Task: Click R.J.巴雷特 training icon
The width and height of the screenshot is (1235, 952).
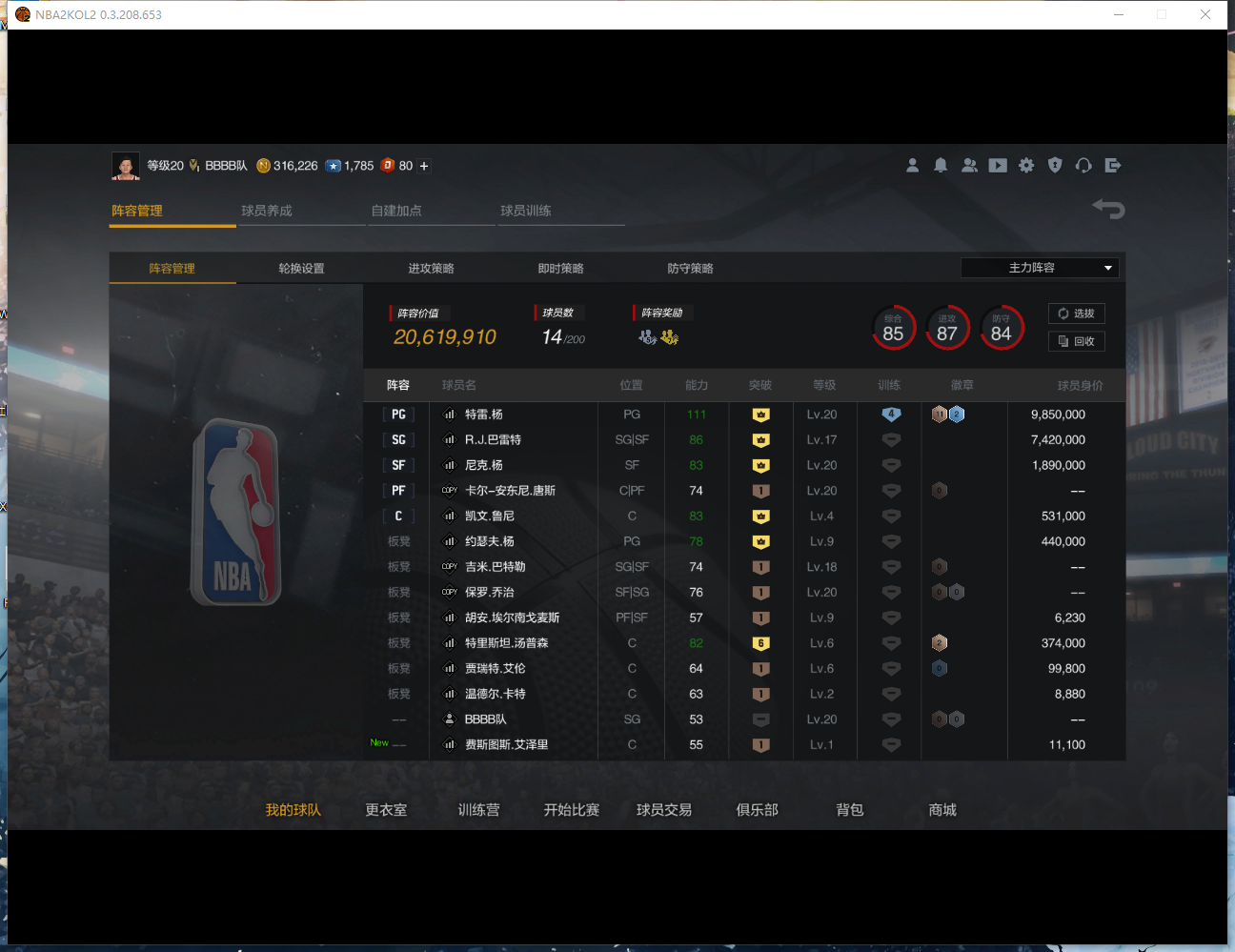Action: pos(891,440)
